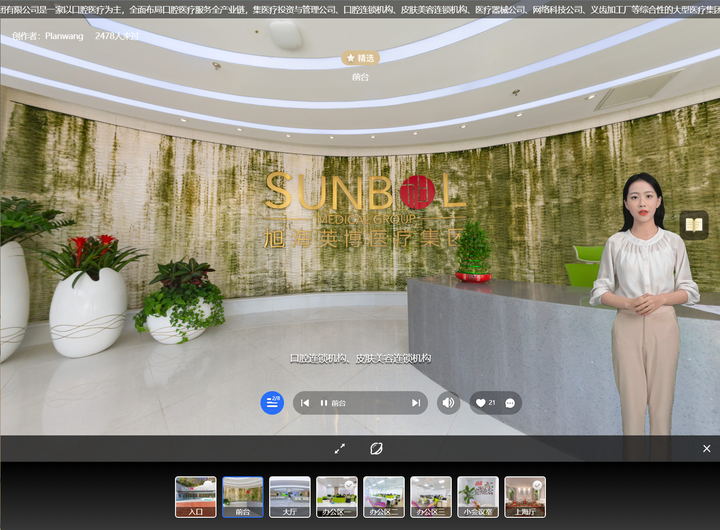Viewport: 720px width, 530px height.
Task: Click the virtual guide woman
Action: click(x=645, y=303)
